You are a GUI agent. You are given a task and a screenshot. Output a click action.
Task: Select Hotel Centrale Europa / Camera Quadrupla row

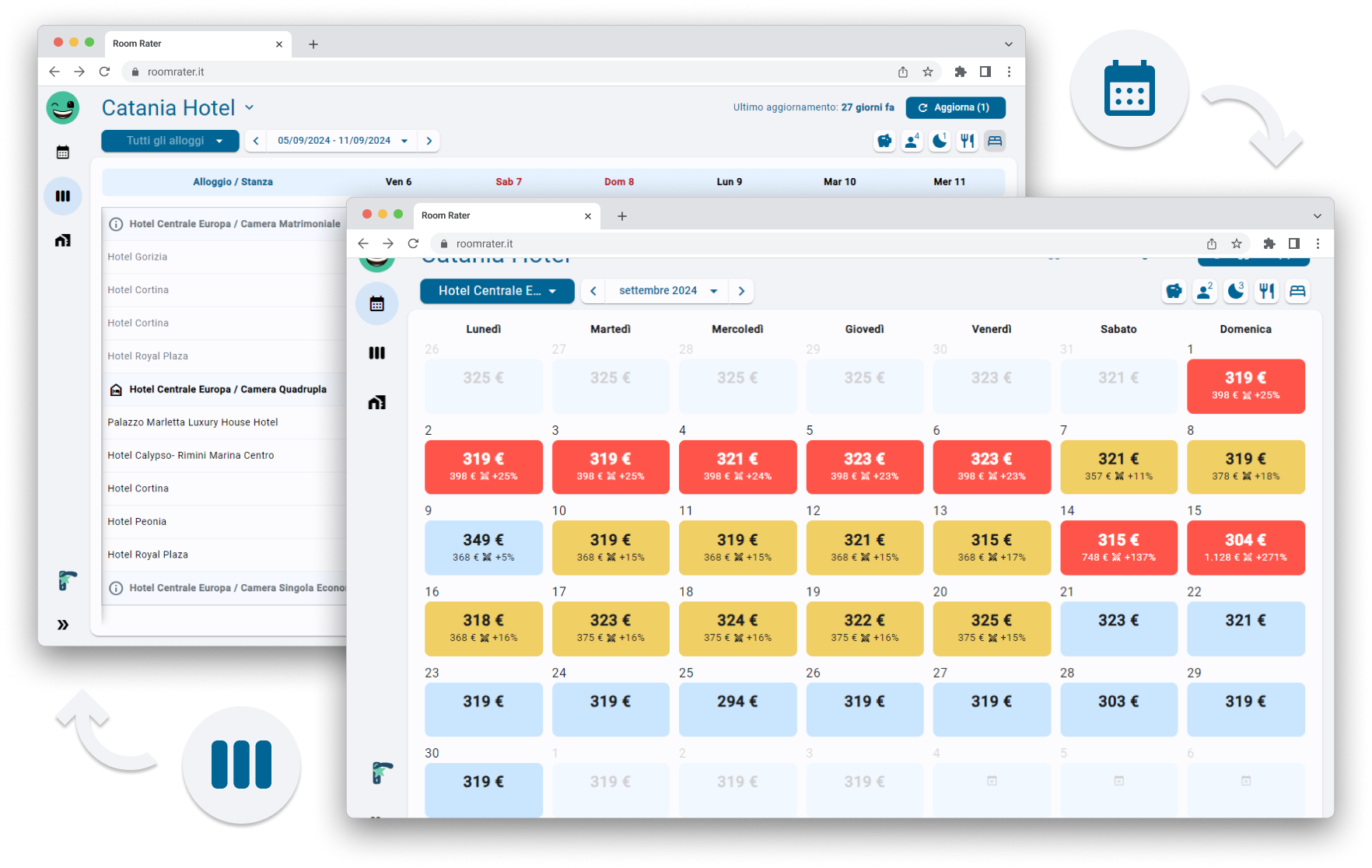225,390
